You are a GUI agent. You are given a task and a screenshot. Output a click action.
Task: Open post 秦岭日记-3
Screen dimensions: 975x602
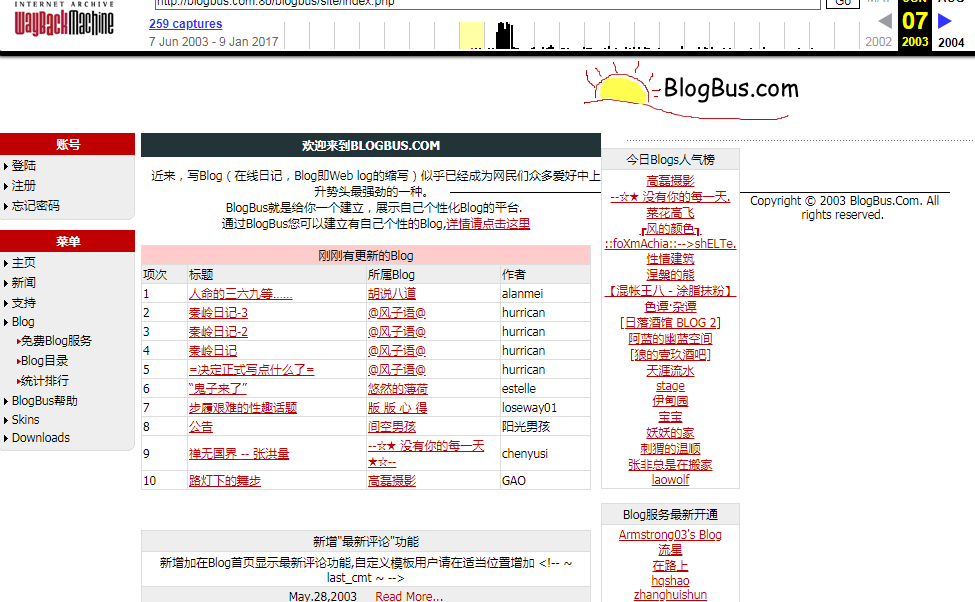(218, 313)
